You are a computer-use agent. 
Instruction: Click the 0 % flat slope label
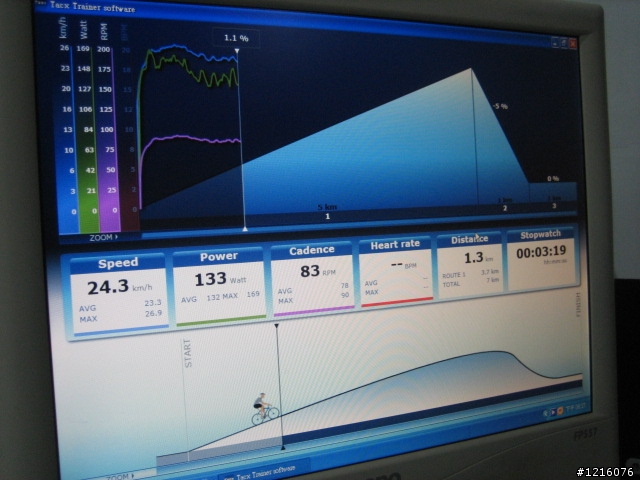coord(553,178)
